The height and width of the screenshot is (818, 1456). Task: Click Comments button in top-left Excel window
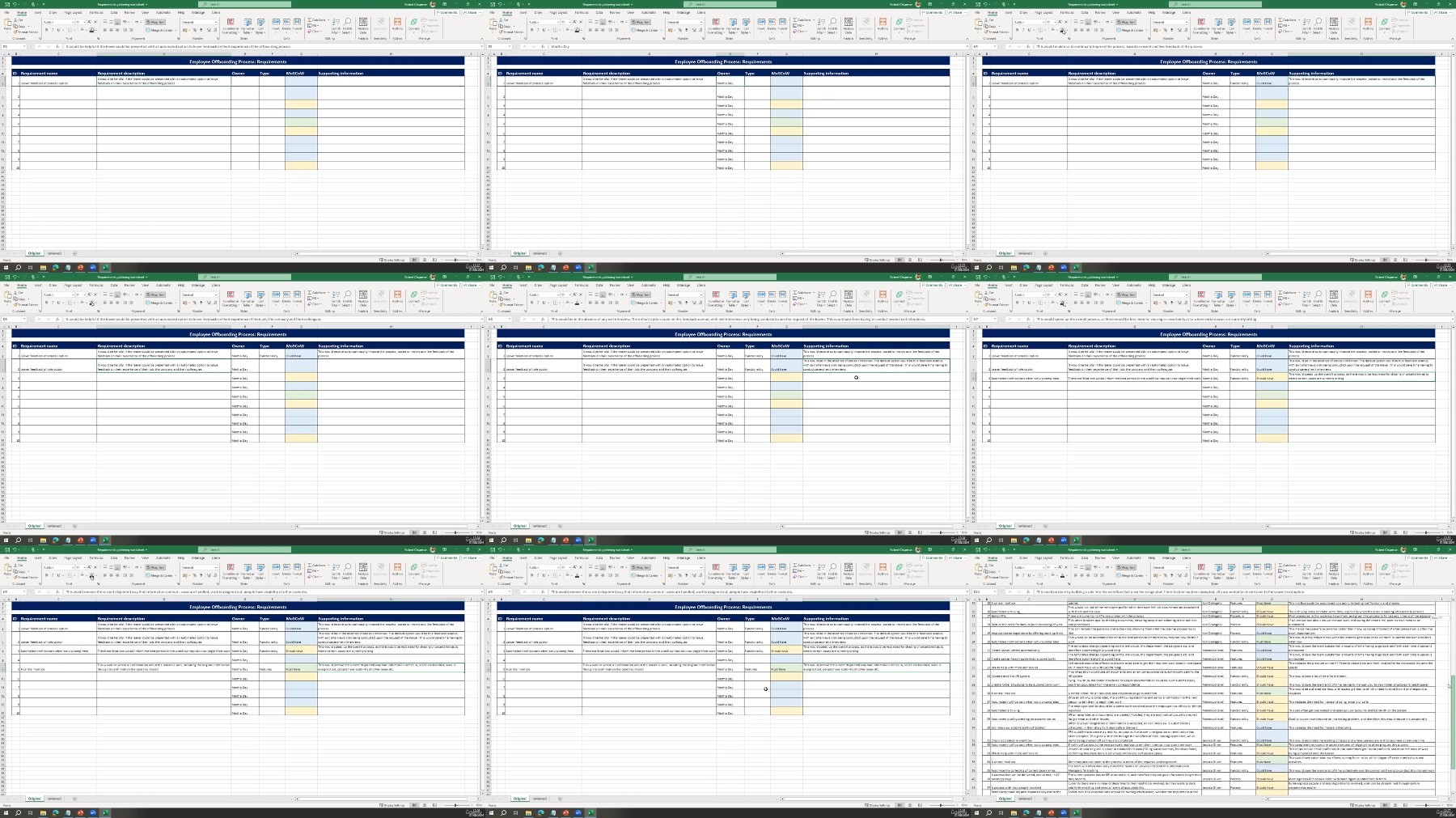pyautogui.click(x=447, y=12)
